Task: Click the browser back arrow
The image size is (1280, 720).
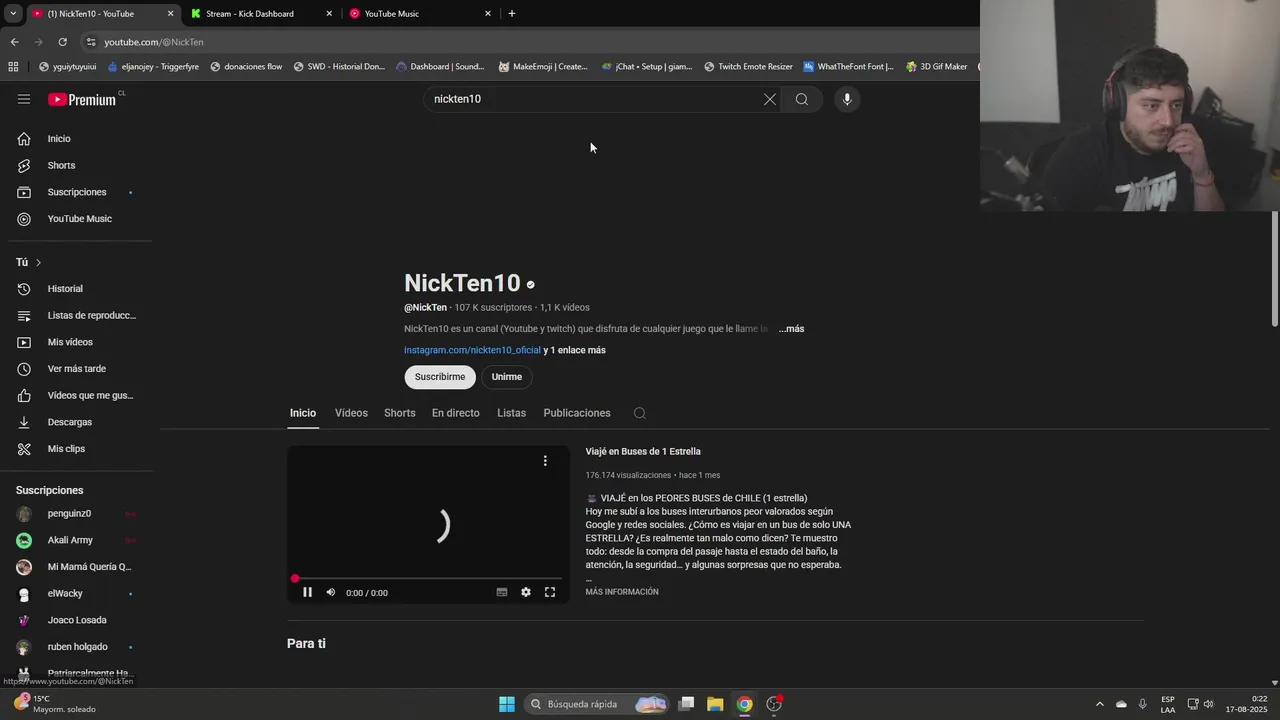Action: pyautogui.click(x=14, y=42)
